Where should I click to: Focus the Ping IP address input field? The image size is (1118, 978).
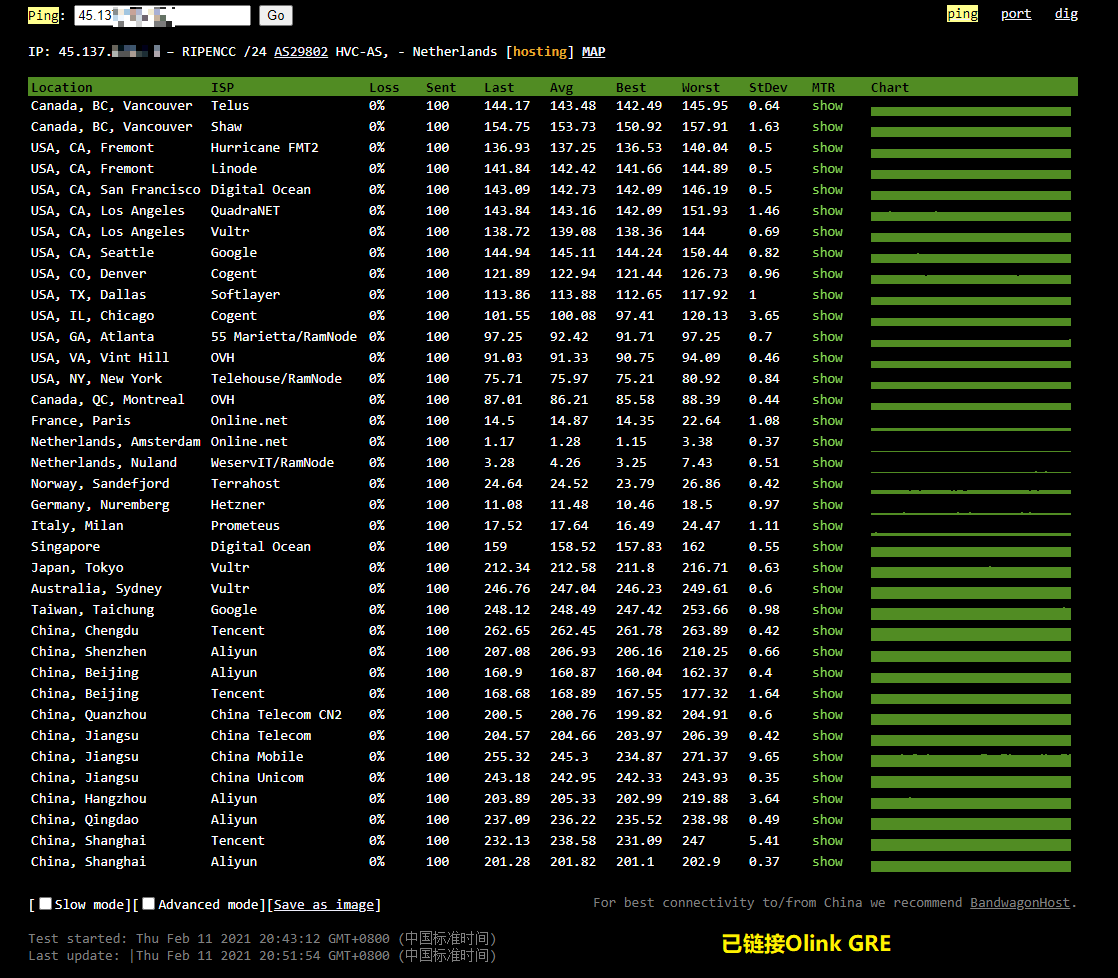(163, 15)
